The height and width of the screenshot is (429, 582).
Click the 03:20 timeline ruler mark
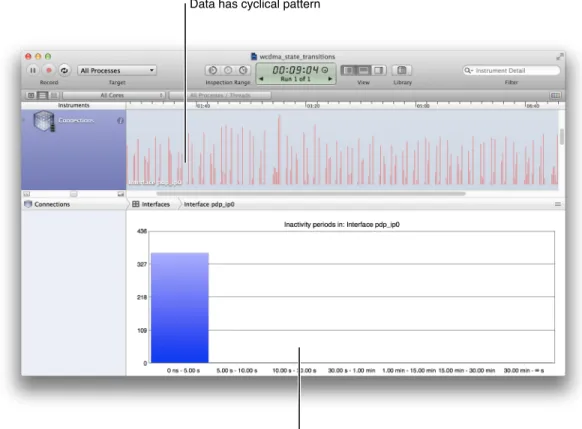click(x=313, y=106)
